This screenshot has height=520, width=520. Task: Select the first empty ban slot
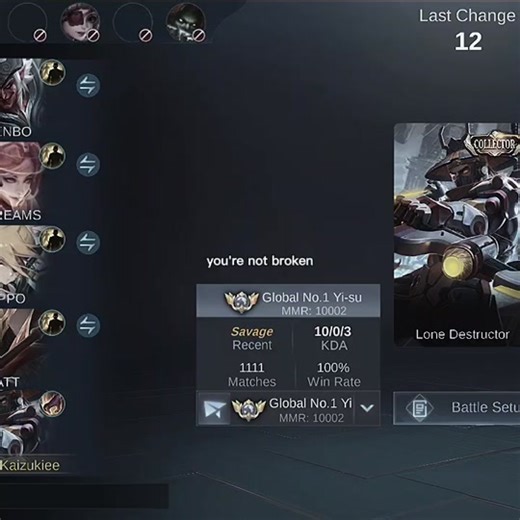click(27, 22)
